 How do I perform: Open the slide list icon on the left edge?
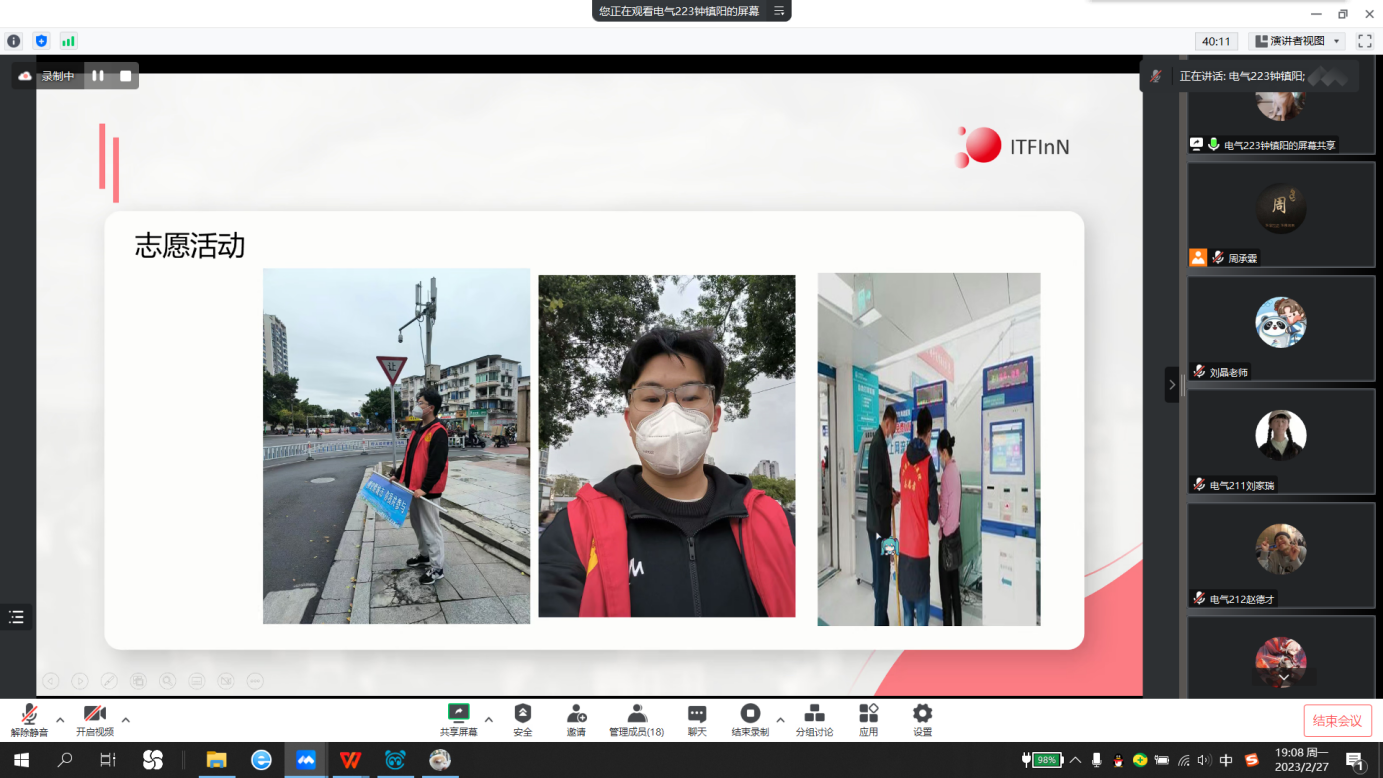[16, 618]
